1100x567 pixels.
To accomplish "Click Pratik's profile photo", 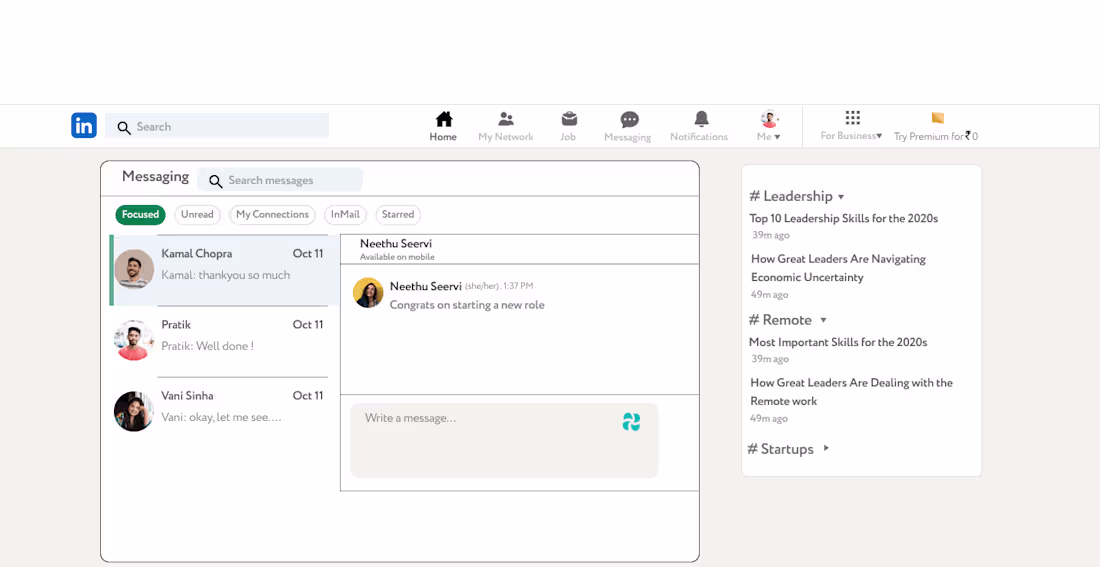I will coord(133,340).
